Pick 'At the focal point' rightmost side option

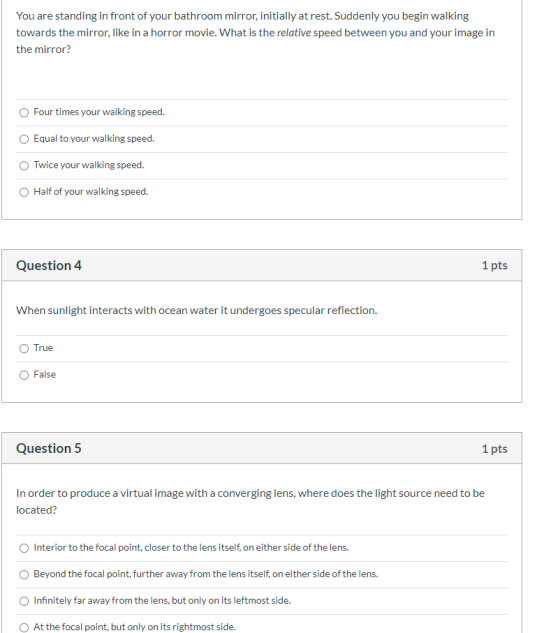click(x=24, y=627)
